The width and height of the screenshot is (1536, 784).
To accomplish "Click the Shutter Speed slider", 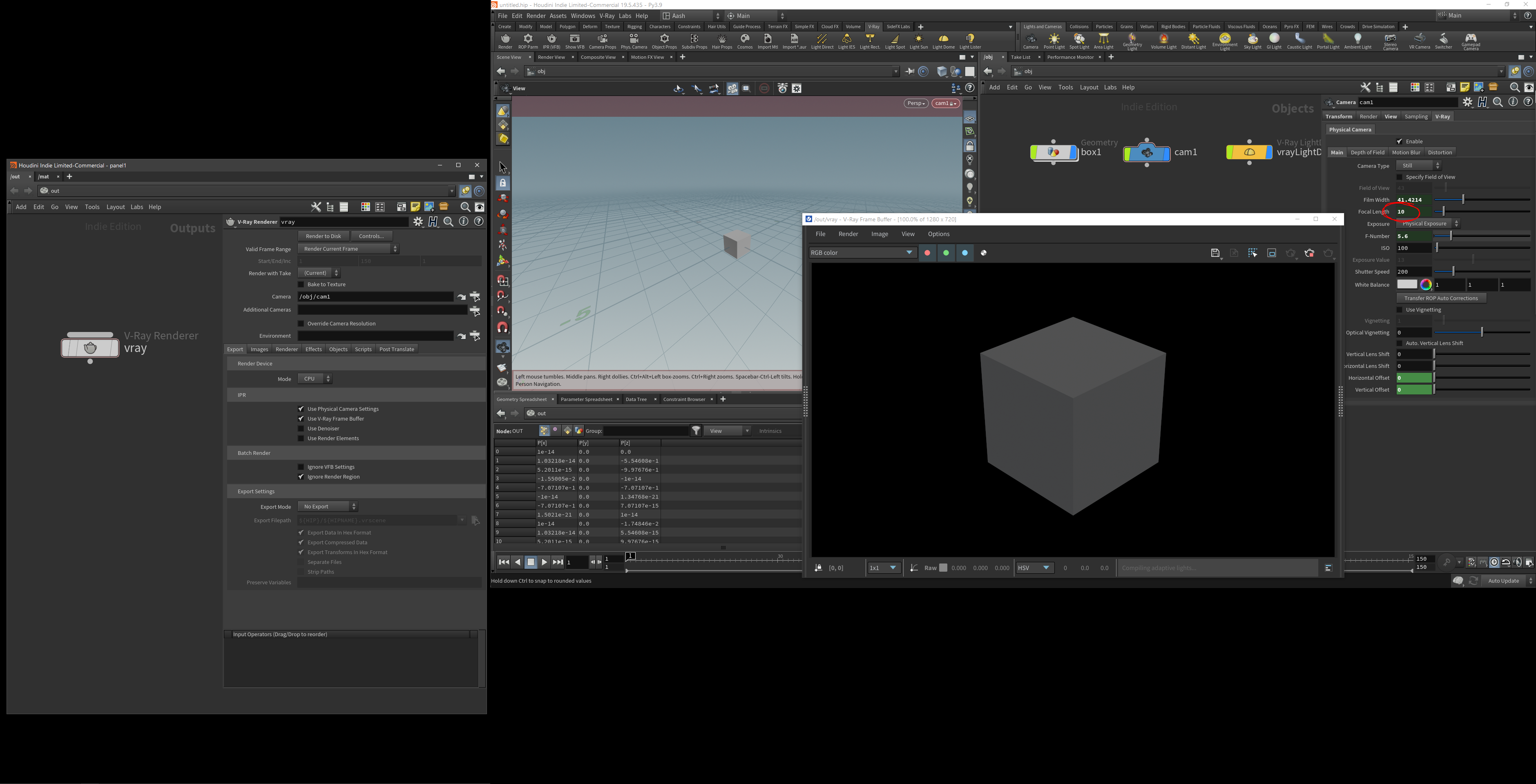I will click(1482, 272).
